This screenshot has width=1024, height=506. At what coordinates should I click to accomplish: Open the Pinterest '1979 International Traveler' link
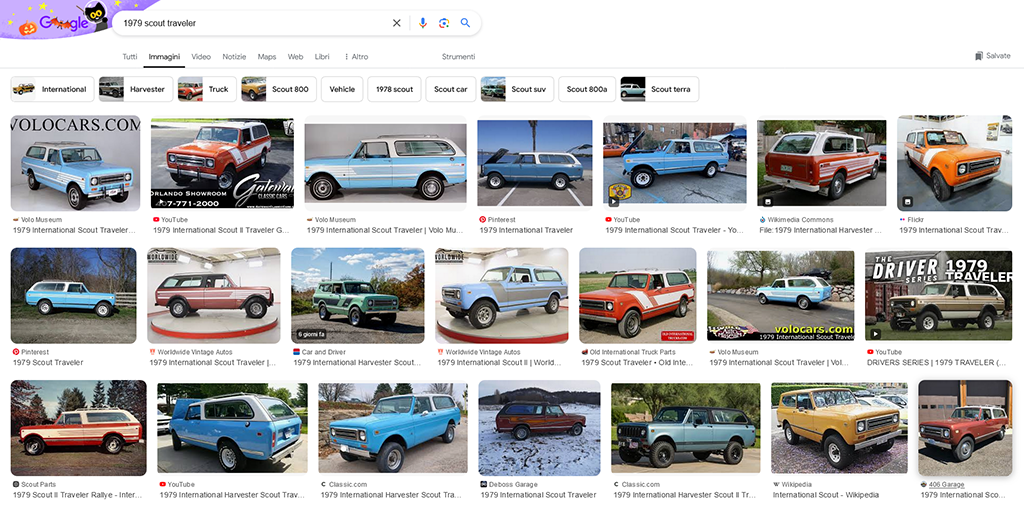[x=526, y=230]
